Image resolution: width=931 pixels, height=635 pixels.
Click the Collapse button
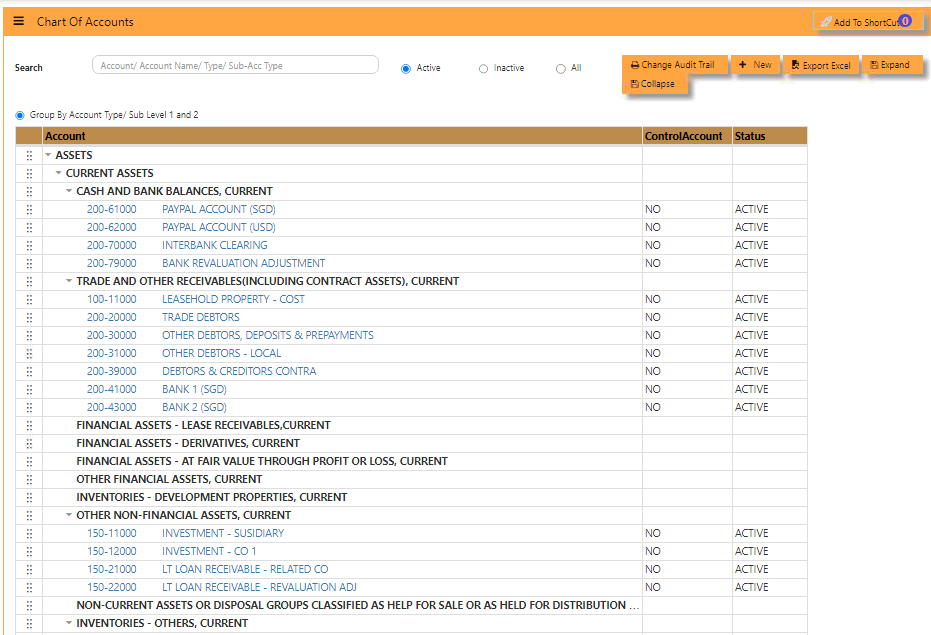(654, 84)
